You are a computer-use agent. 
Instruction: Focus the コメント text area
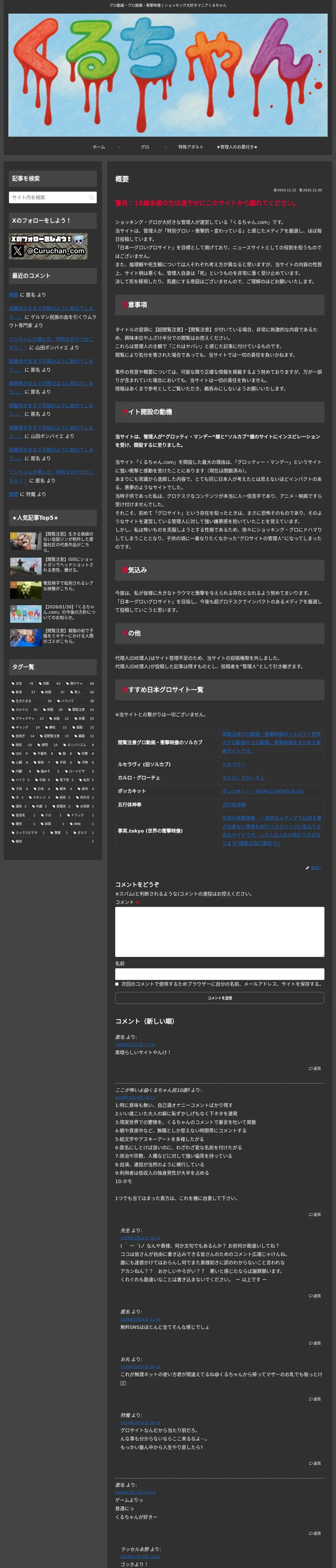pyautogui.click(x=220, y=931)
